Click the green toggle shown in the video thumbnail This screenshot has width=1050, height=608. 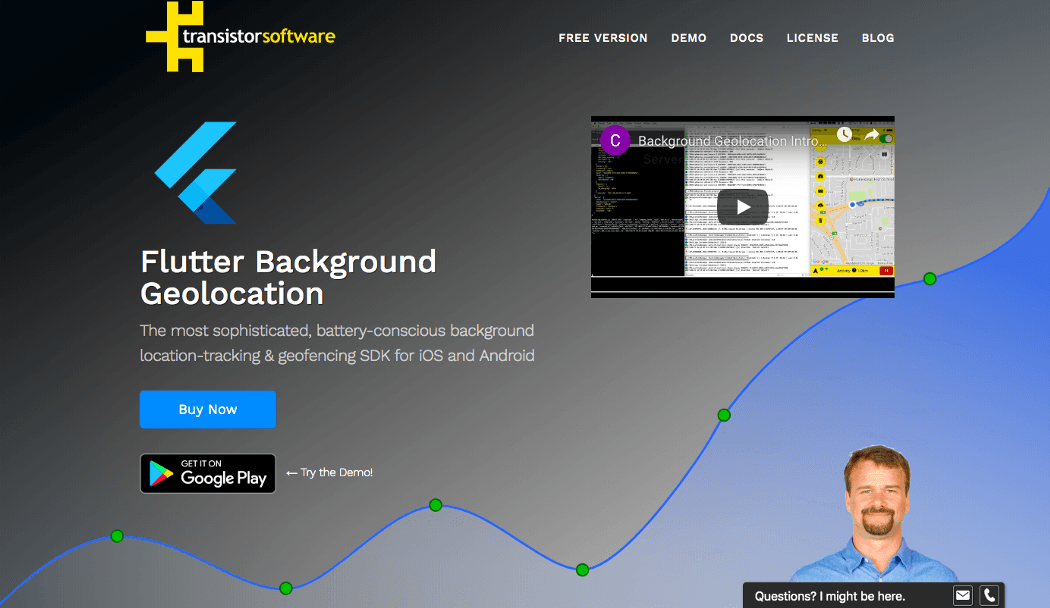[x=887, y=139]
